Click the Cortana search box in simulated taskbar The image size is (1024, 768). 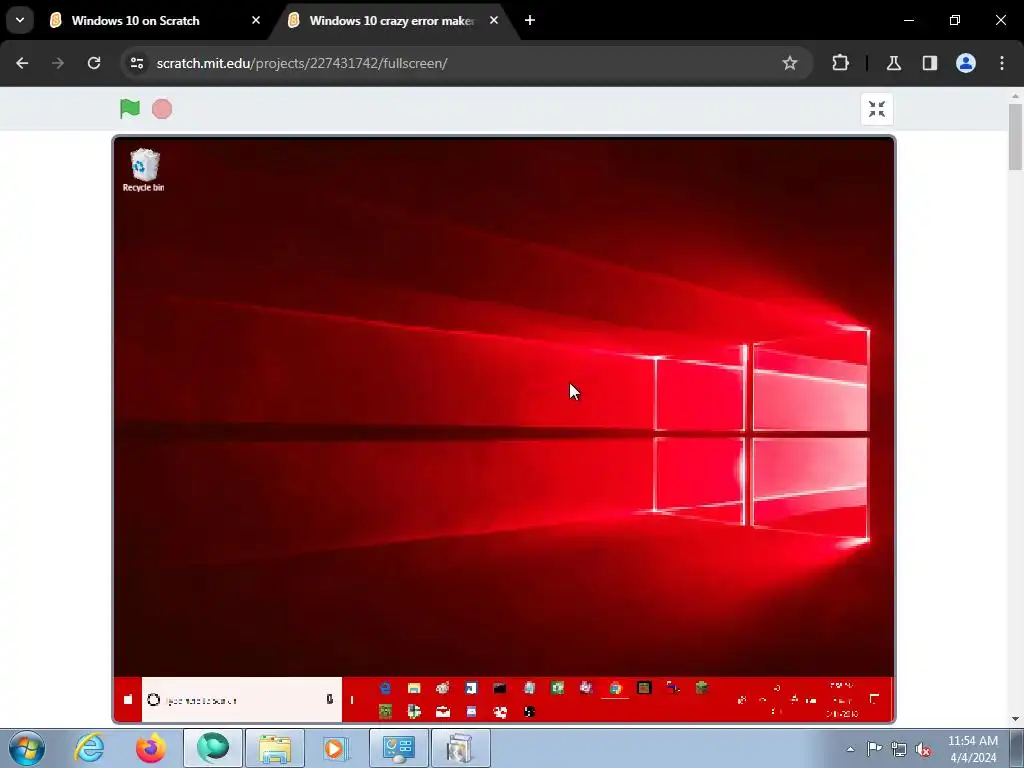pyautogui.click(x=242, y=699)
